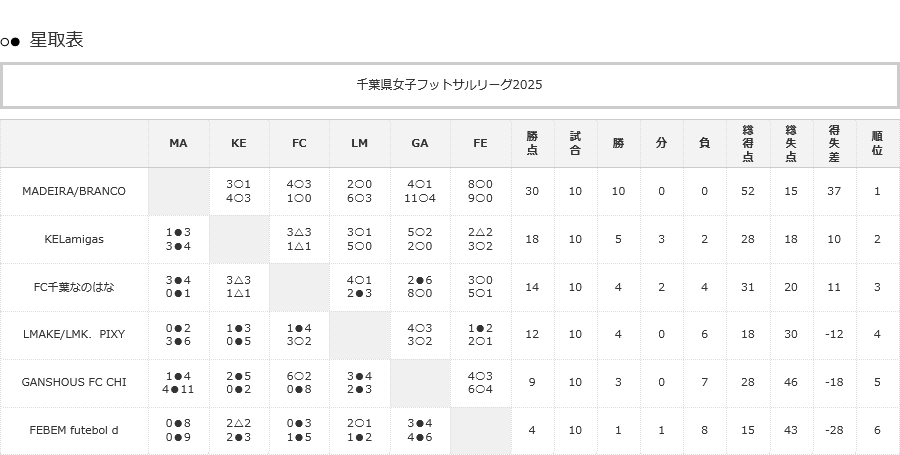Select the KELamigas team row label

(x=74, y=239)
